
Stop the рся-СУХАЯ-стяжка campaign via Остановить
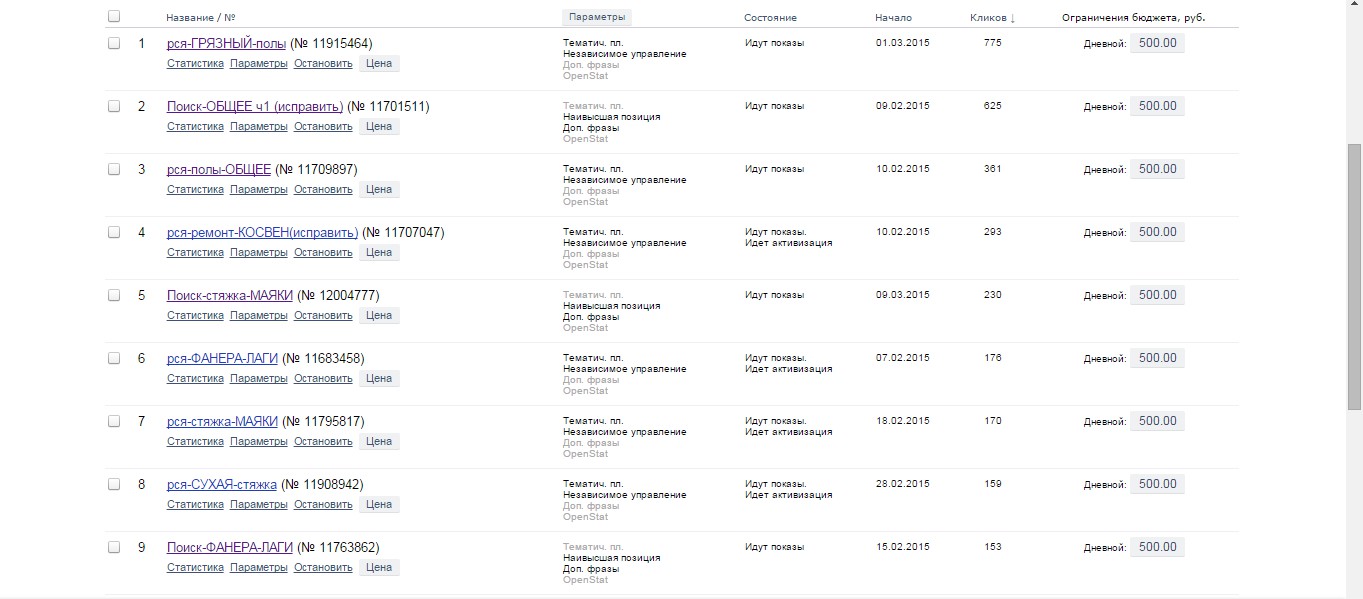tap(323, 504)
